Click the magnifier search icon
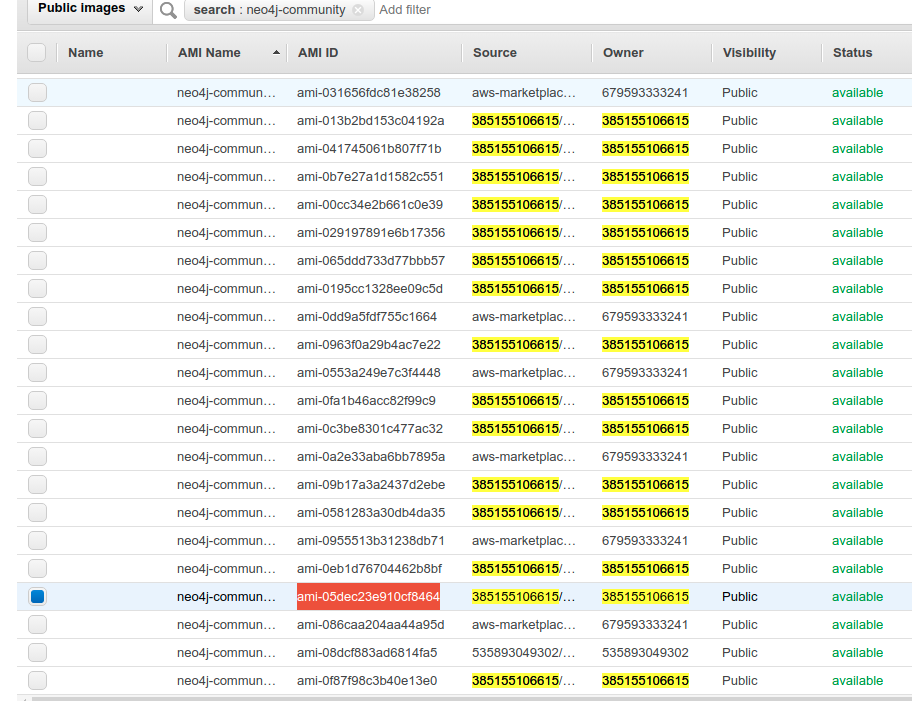 point(168,10)
